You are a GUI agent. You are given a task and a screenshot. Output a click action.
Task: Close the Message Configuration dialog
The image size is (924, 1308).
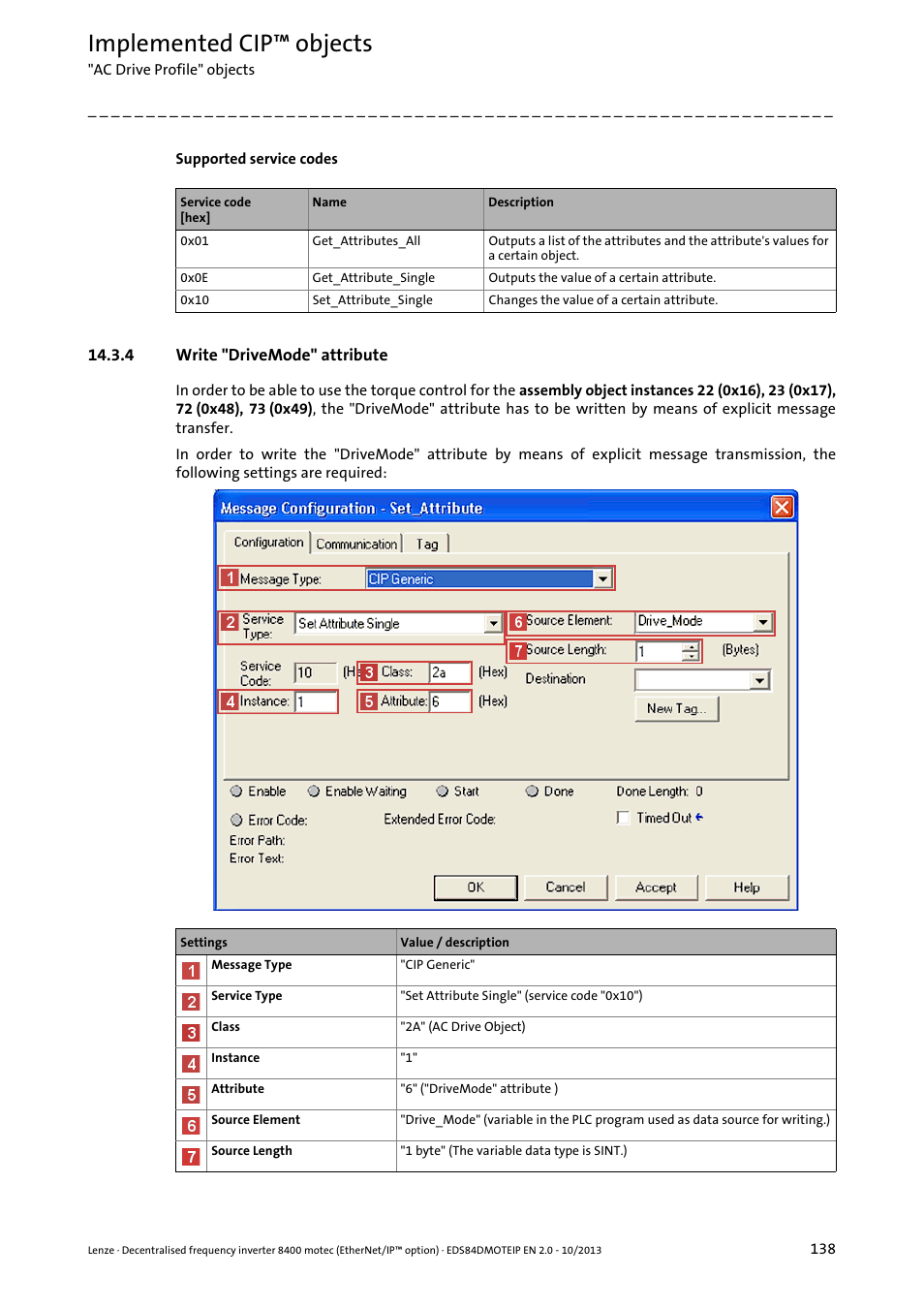pos(782,507)
